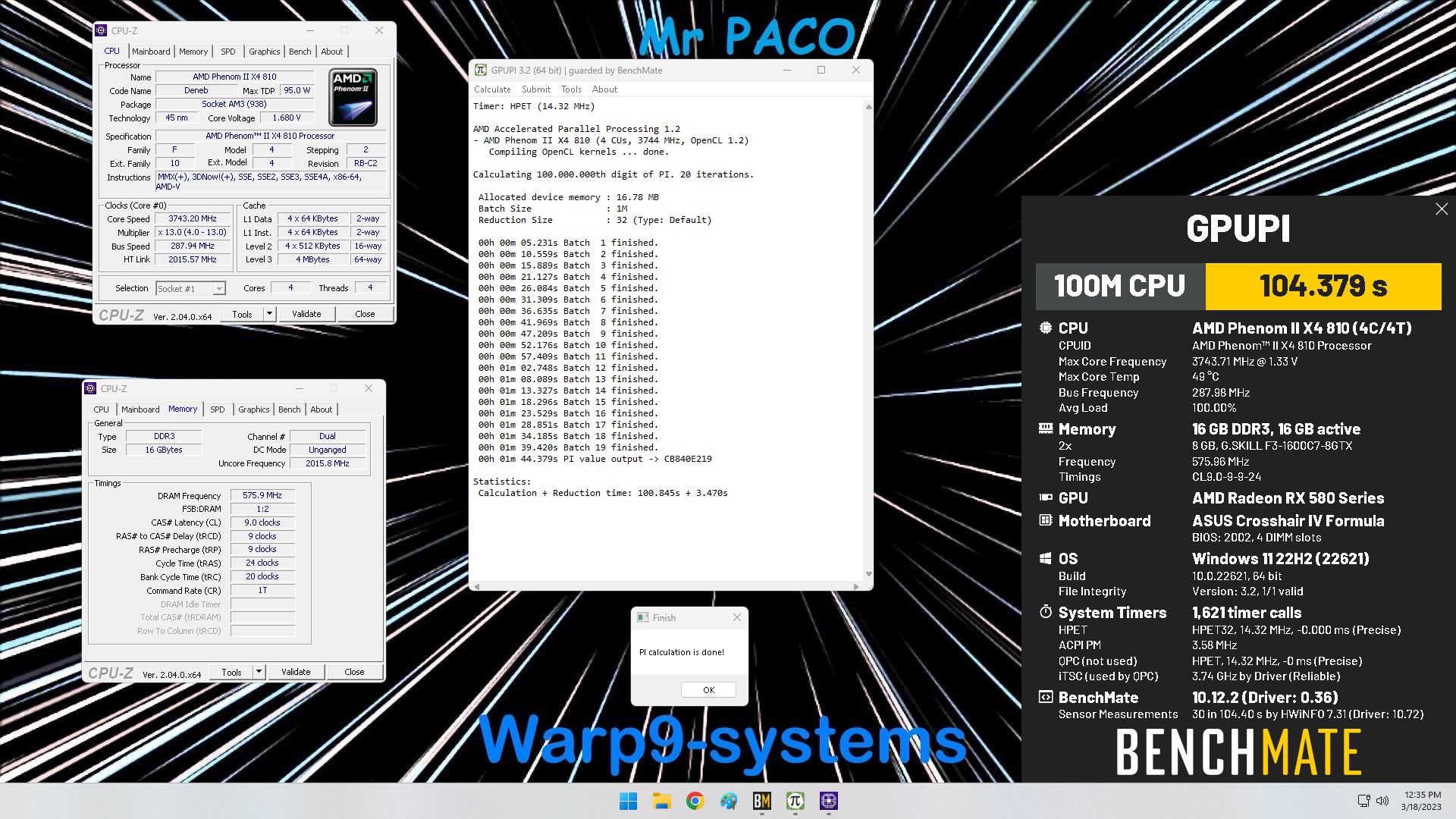1456x819 pixels.
Task: Click the GPUPI window title icon
Action: point(480,70)
